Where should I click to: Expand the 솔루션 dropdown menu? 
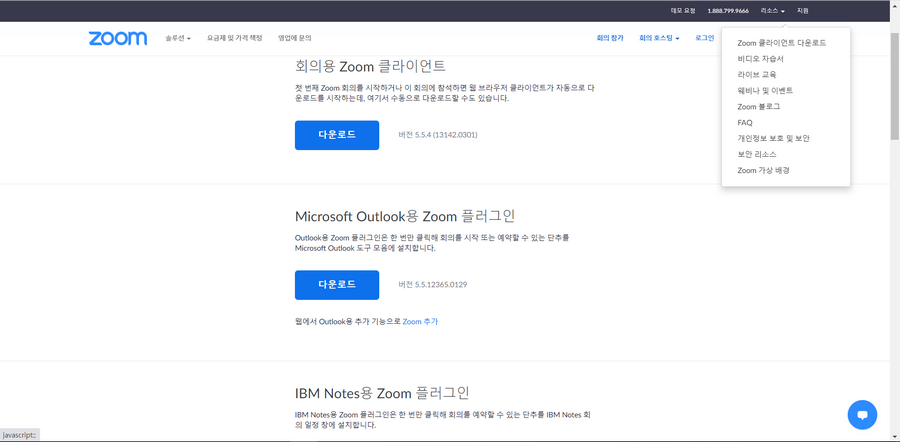[178, 38]
